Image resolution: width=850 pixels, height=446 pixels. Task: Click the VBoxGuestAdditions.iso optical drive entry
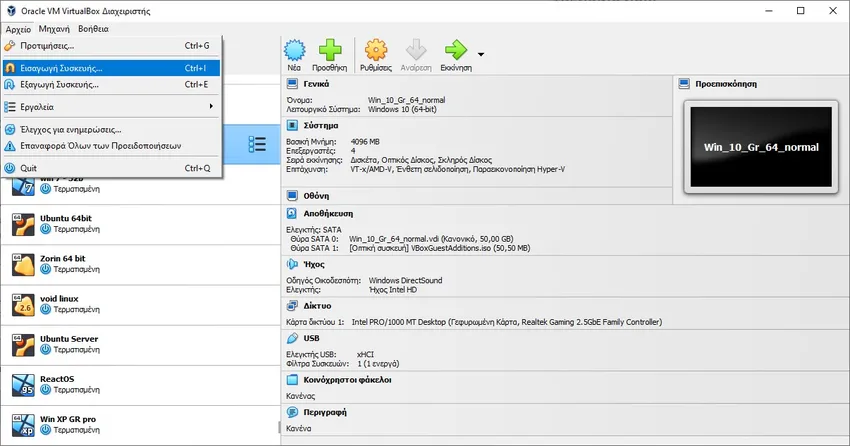click(440, 248)
